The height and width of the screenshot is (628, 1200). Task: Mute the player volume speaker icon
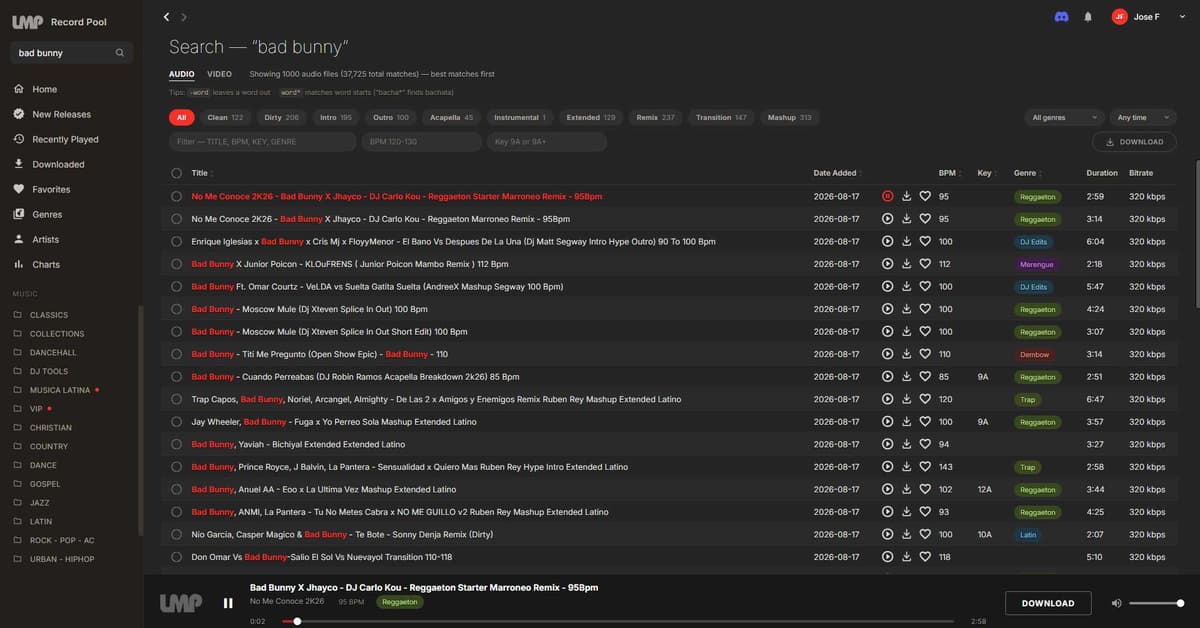[1117, 603]
